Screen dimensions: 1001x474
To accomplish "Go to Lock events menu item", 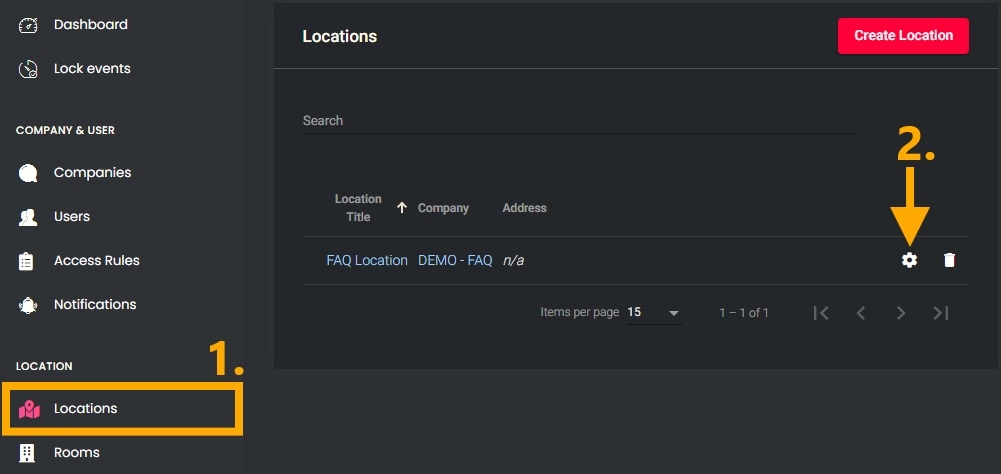I will (92, 69).
